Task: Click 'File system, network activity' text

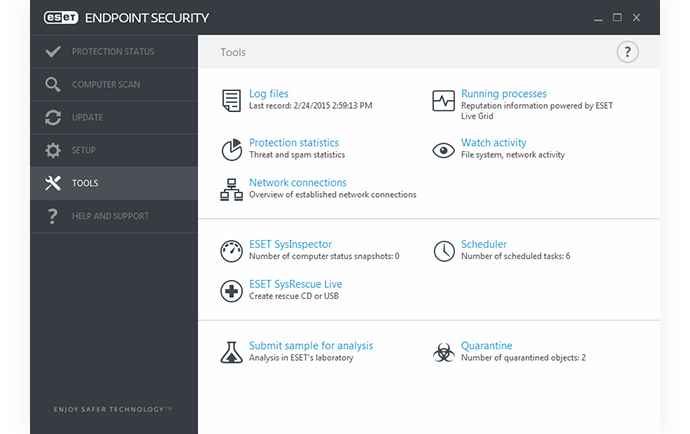Action: pos(513,155)
